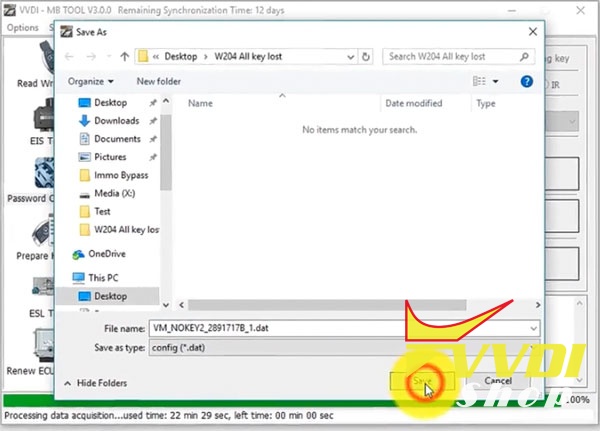This screenshot has height=431, width=600.
Task: Open the Help question mark icon
Action: (527, 81)
